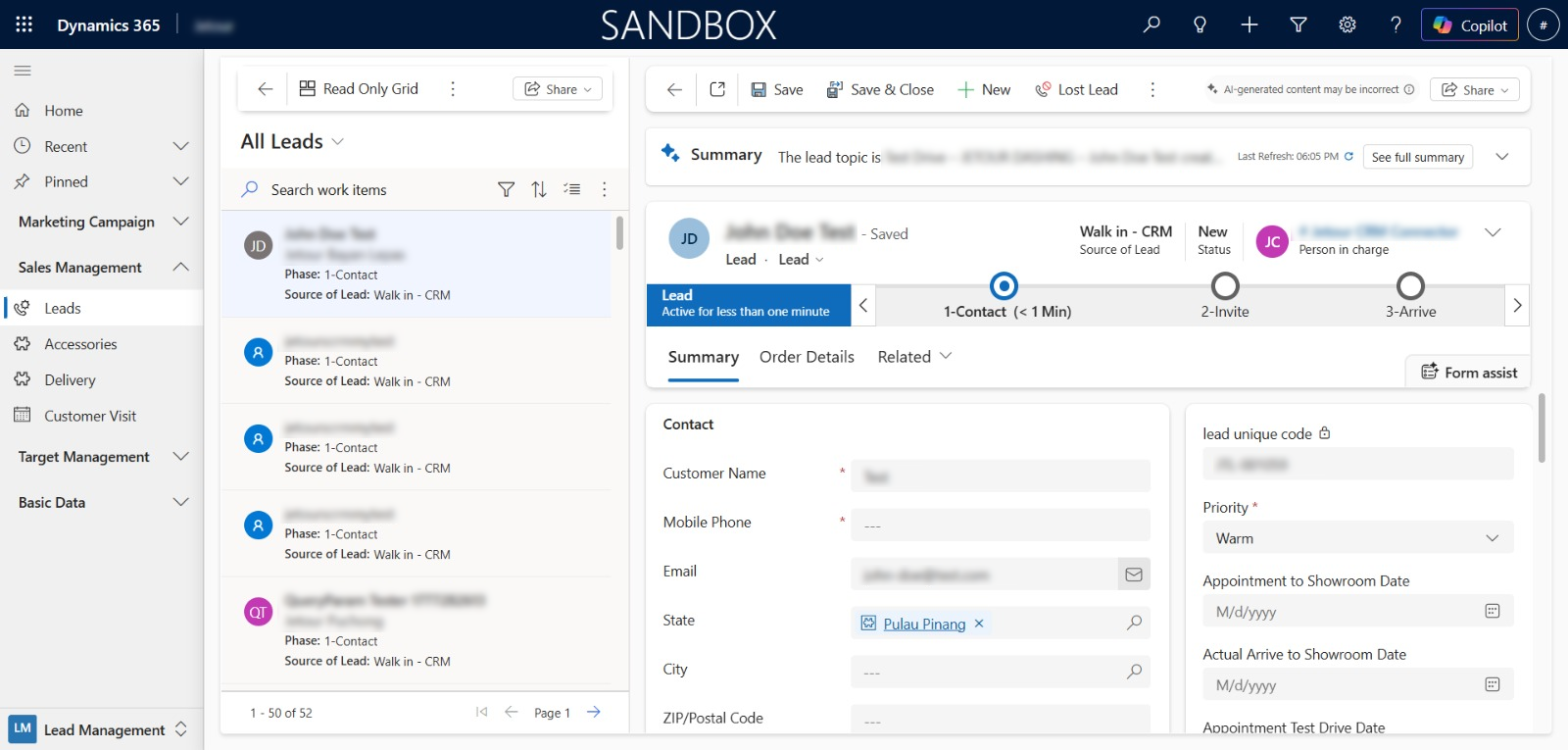Select the 3-Arrive stage circle

(1410, 285)
